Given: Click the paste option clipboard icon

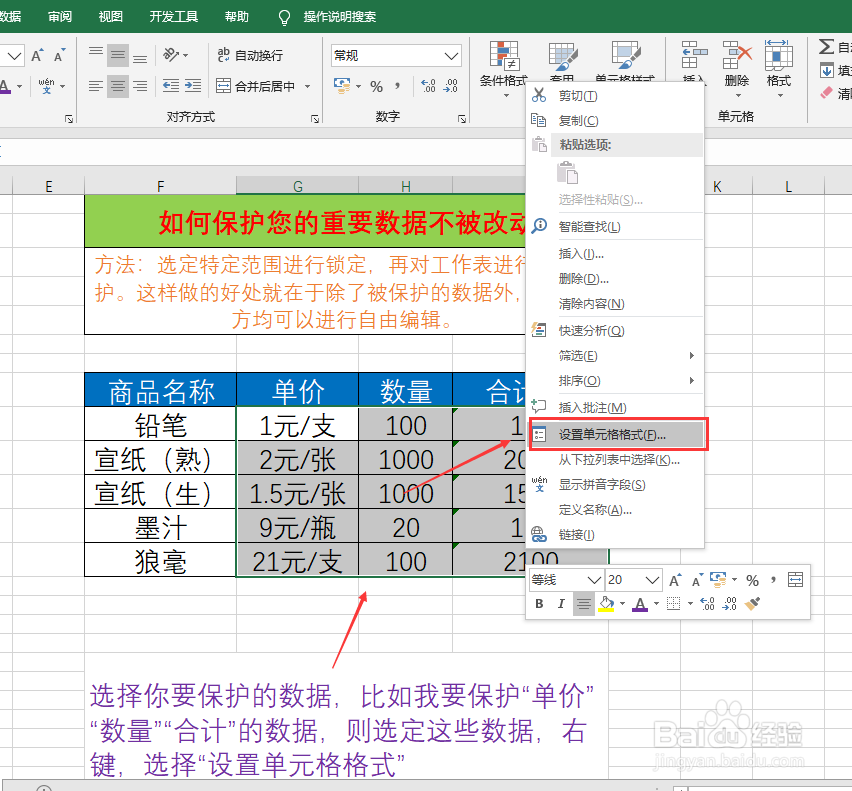Looking at the screenshot, I should [x=567, y=173].
